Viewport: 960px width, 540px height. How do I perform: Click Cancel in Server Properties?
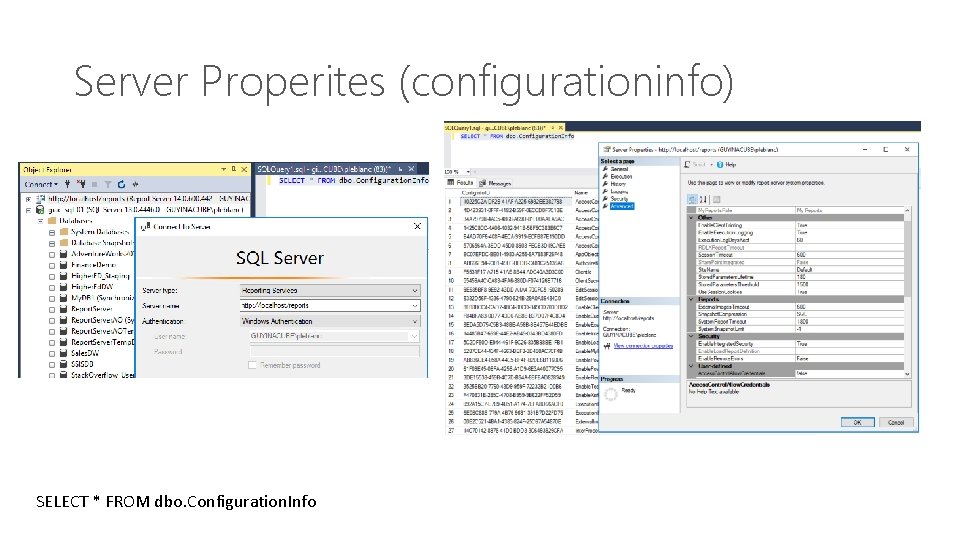click(x=896, y=422)
